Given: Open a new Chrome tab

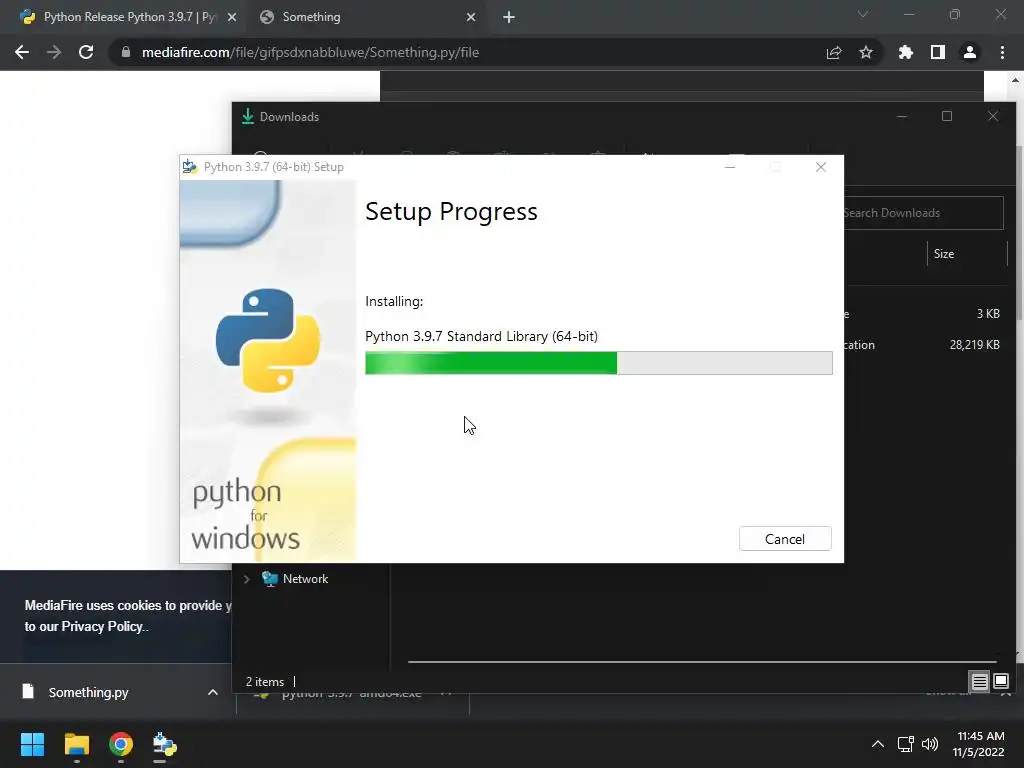Looking at the screenshot, I should (x=509, y=17).
